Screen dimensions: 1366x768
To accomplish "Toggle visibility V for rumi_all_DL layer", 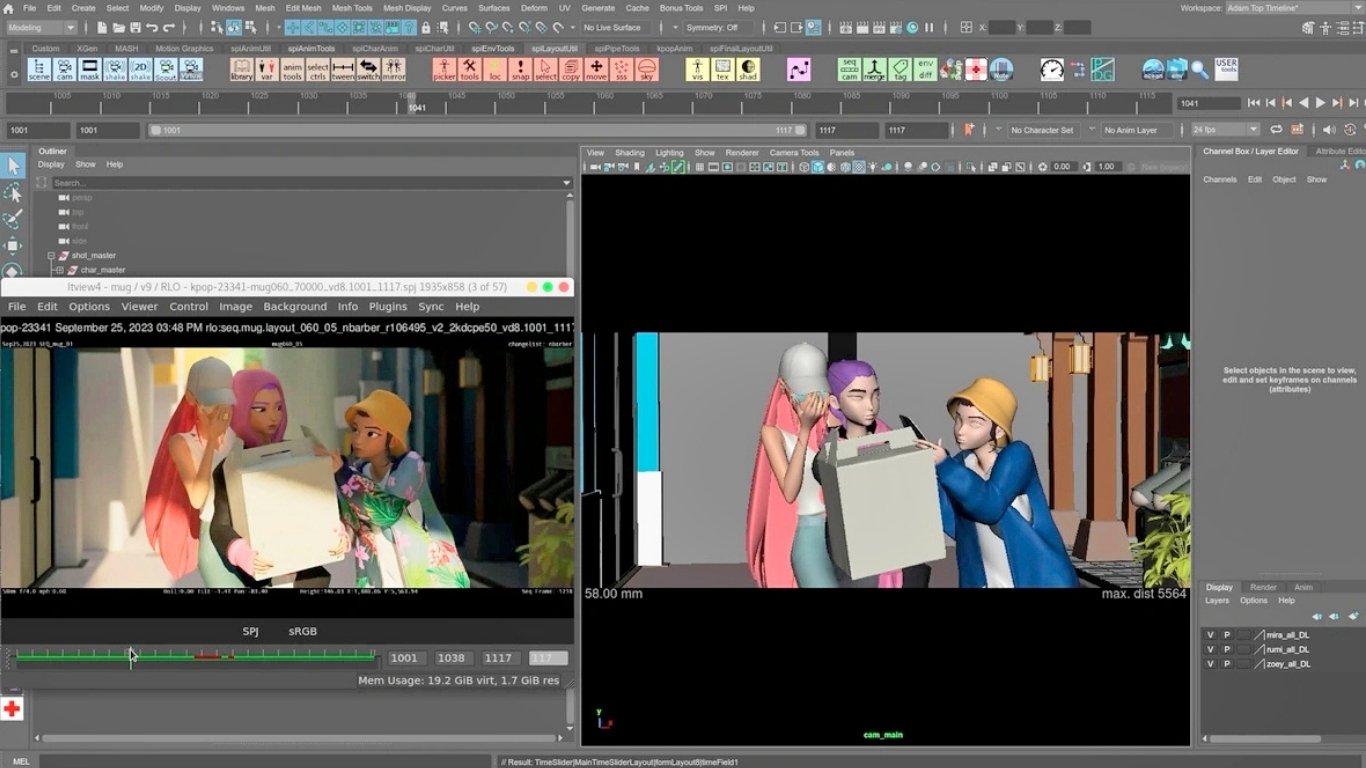I will pyautogui.click(x=1210, y=649).
